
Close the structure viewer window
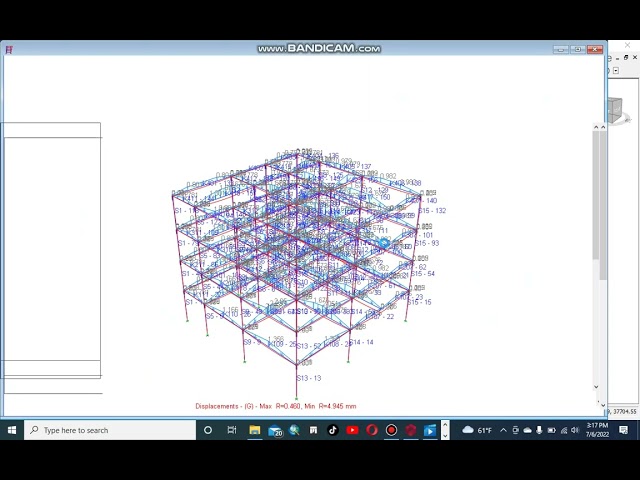595,49
